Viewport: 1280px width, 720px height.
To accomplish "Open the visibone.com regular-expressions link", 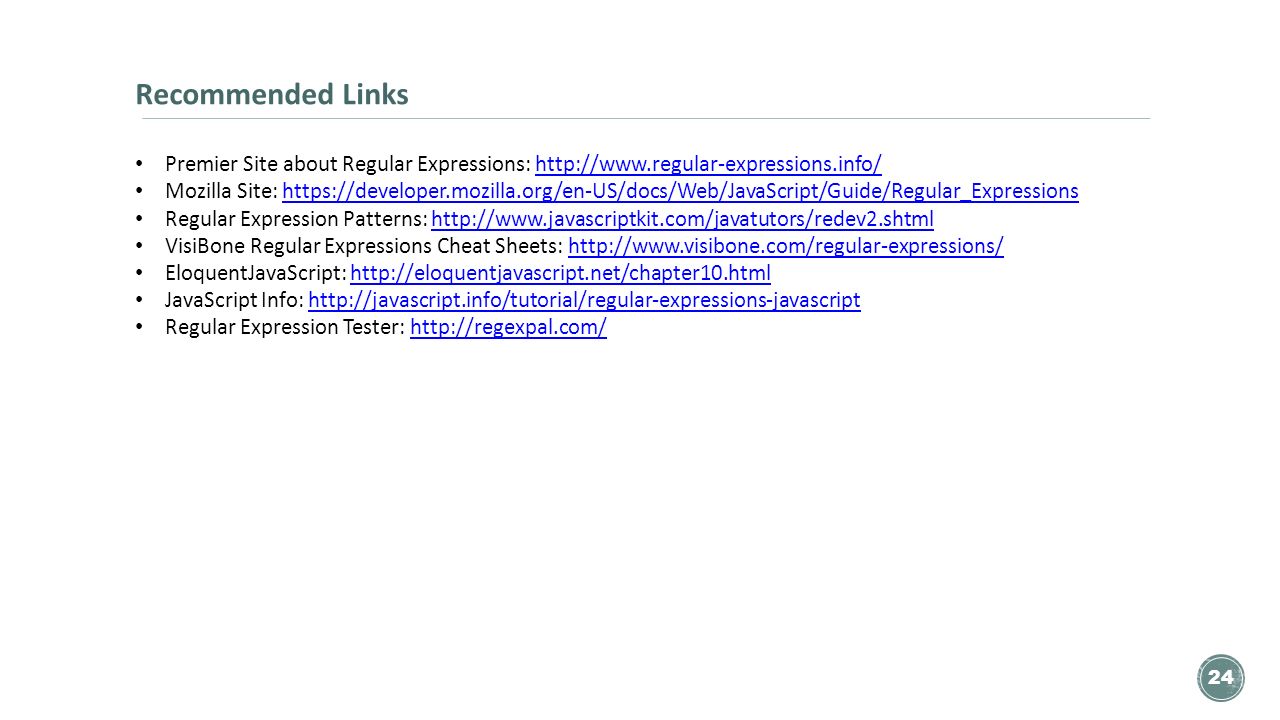I will coord(785,246).
